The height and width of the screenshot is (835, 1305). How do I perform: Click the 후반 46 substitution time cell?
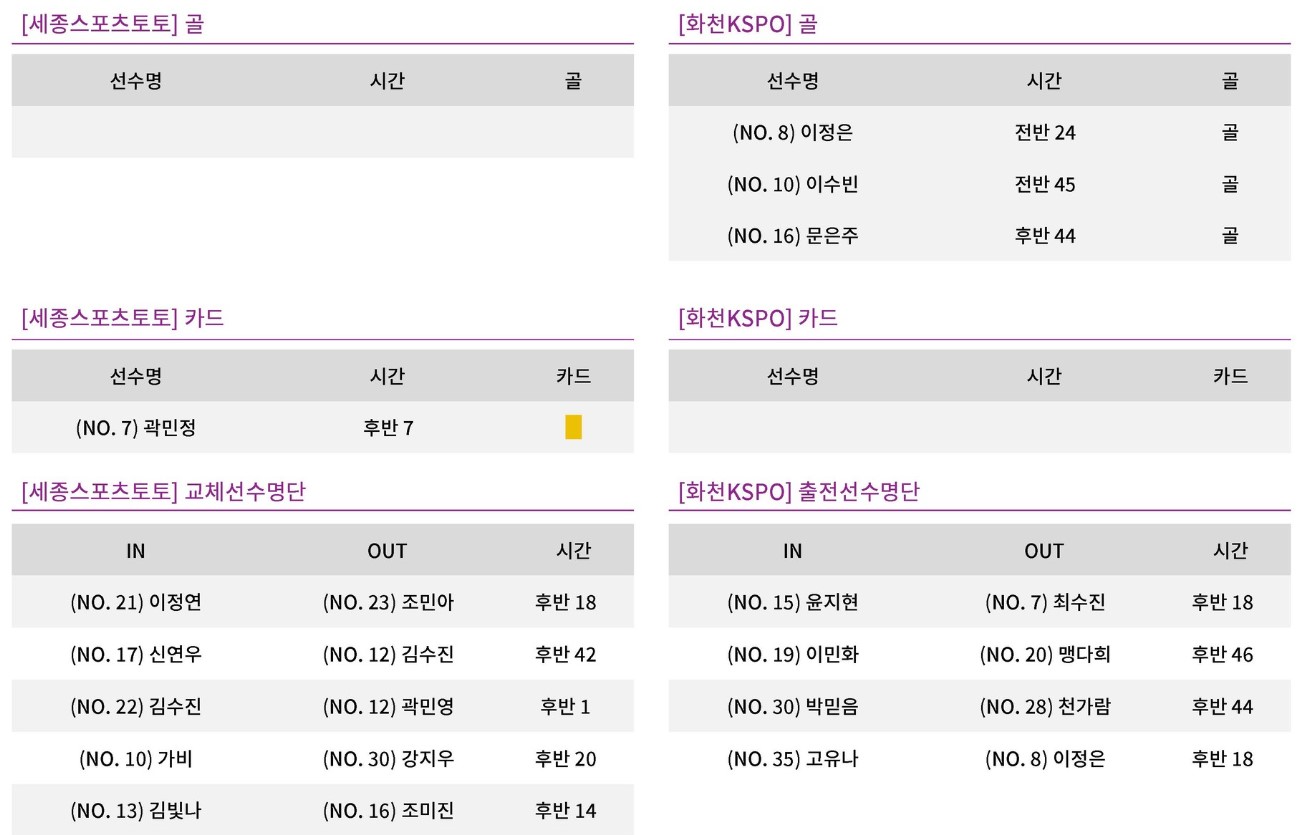1222,654
